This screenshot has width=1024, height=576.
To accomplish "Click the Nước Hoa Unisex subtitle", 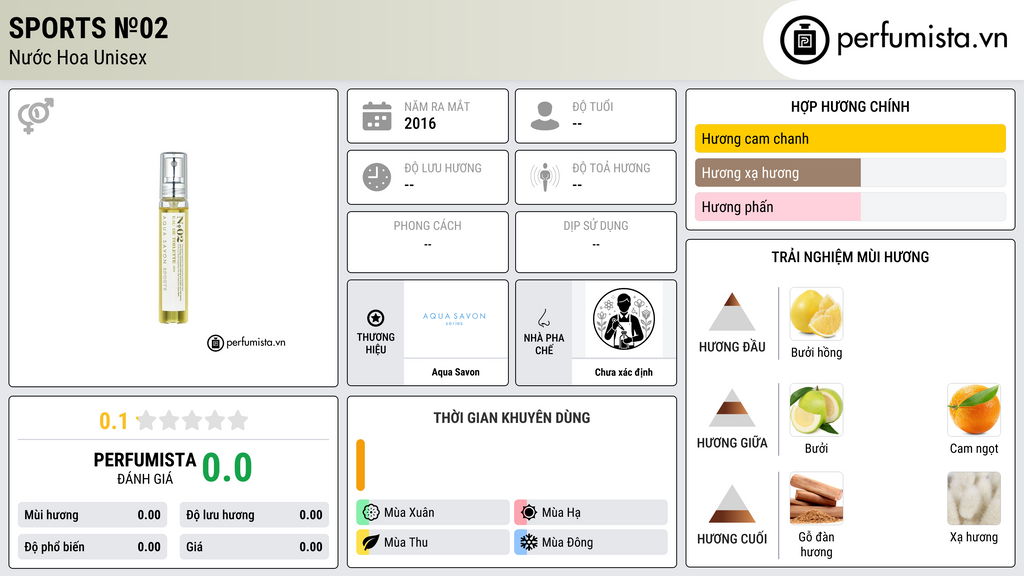I will (x=78, y=57).
